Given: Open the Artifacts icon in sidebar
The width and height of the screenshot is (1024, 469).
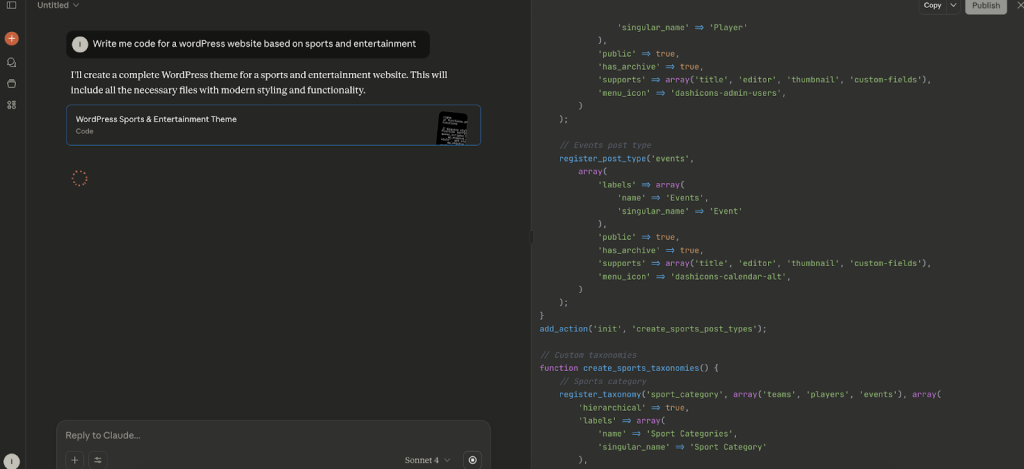Looking at the screenshot, I should (11, 104).
